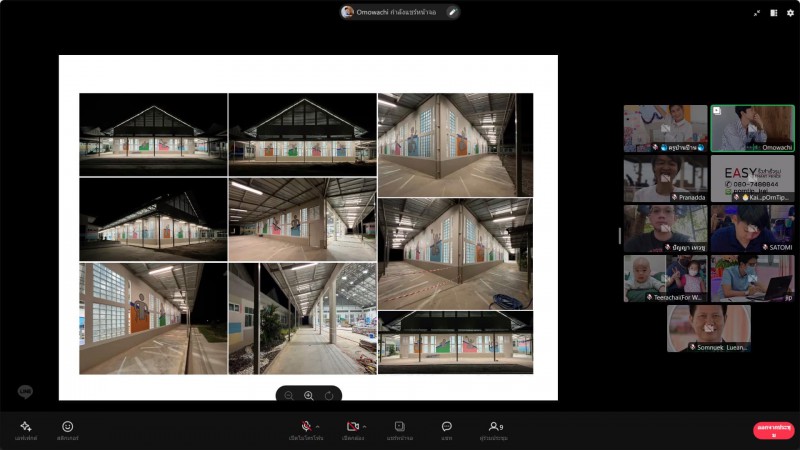Image resolution: width=800 pixels, height=450 pixels.
Task: Select the Teerachai(For W... video tile
Action: [x=665, y=279]
